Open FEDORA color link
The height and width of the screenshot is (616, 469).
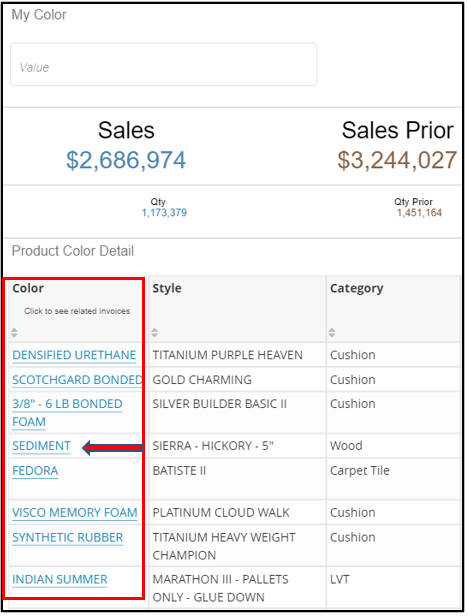(x=35, y=471)
